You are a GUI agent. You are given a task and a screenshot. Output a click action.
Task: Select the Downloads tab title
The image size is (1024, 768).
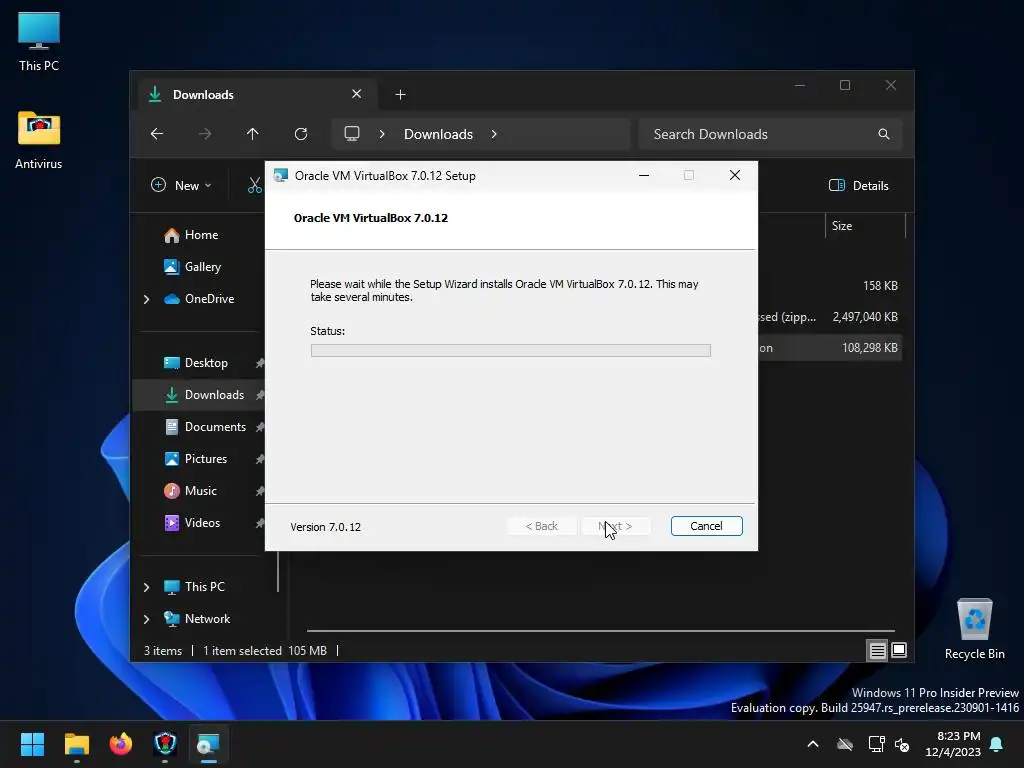203,95
